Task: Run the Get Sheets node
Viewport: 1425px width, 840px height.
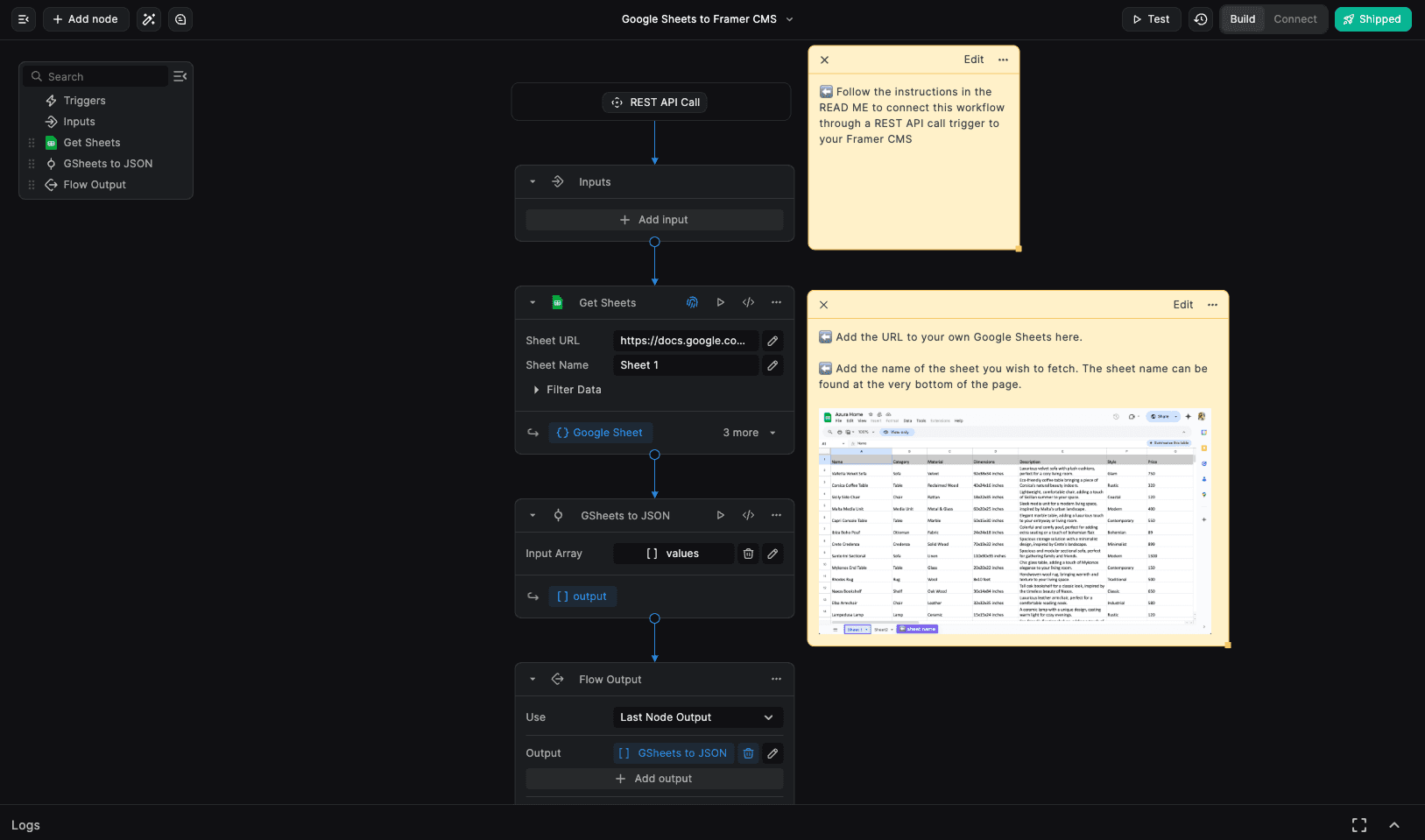Action: pos(721,302)
